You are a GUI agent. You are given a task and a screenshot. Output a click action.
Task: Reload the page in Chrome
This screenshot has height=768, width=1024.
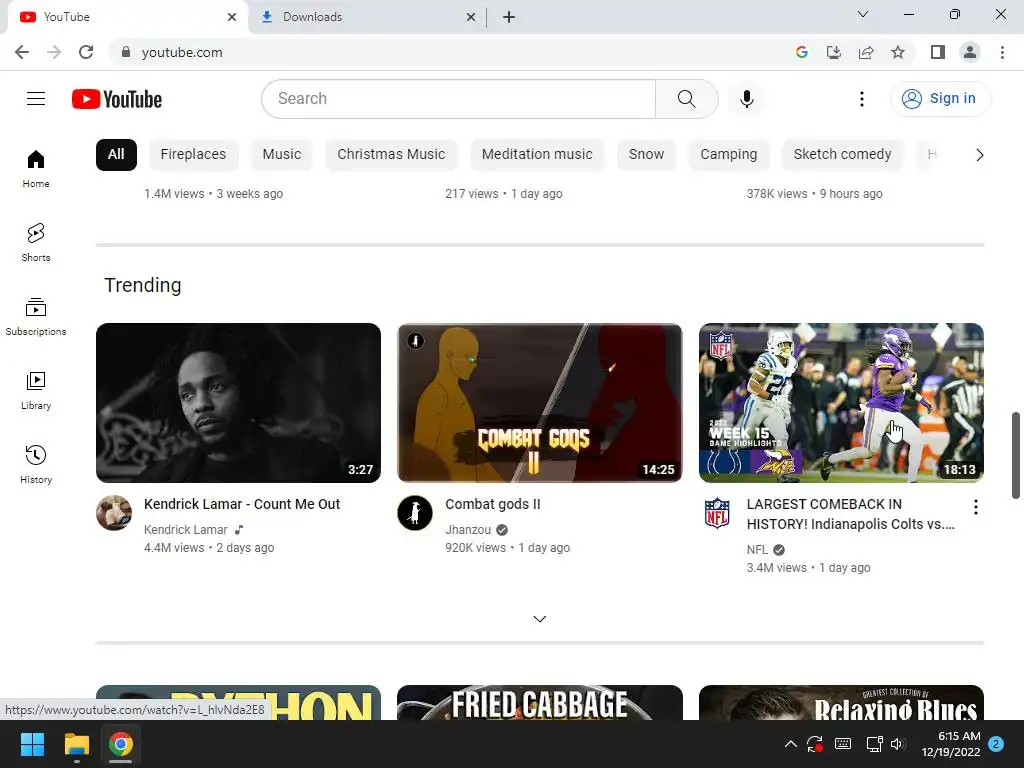pos(86,52)
